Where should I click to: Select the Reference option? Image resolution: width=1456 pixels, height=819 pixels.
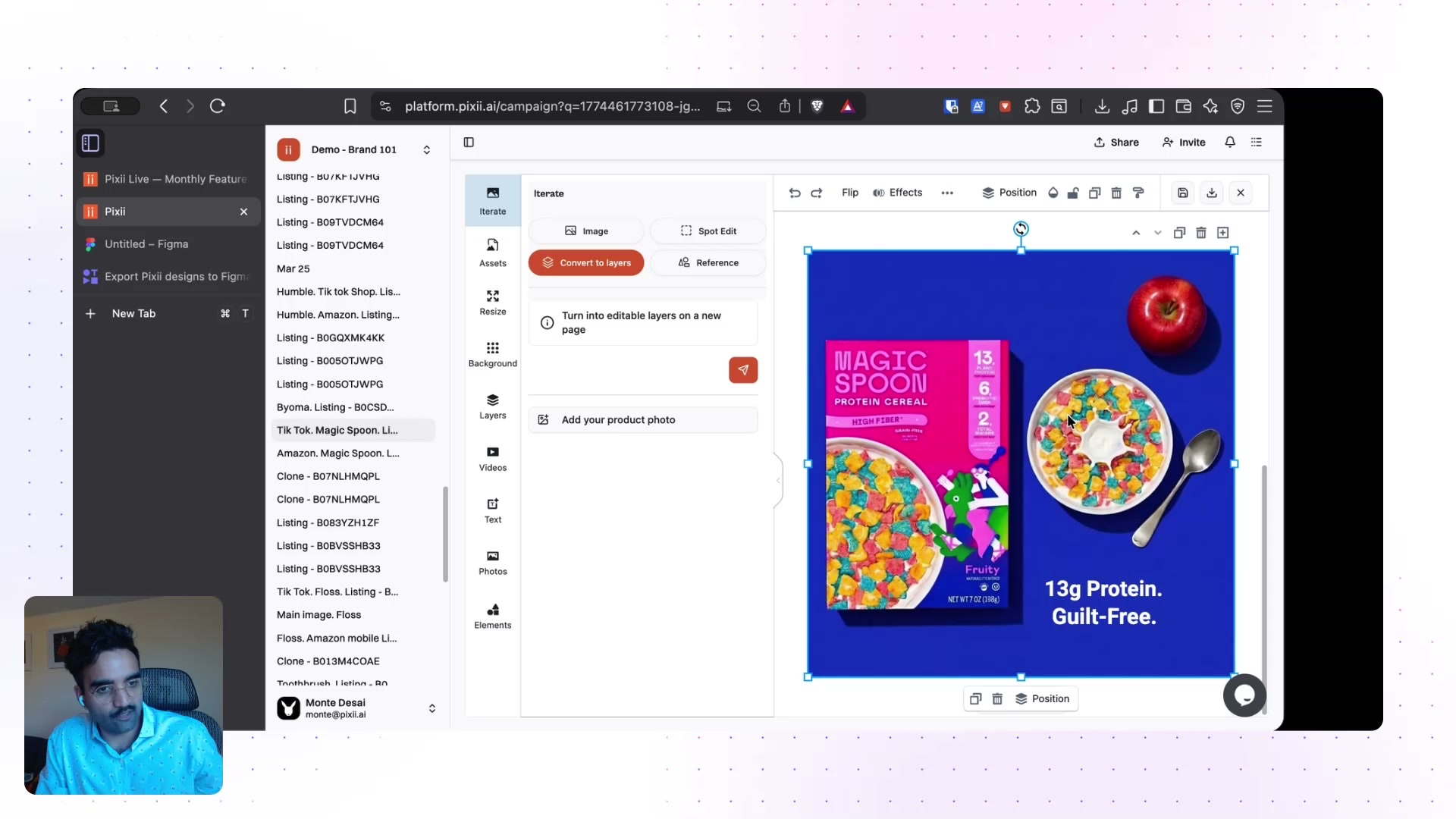tap(708, 263)
